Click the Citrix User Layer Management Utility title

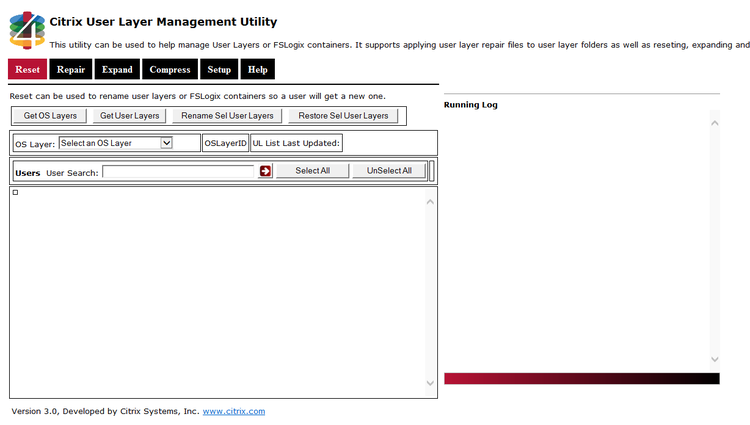(x=163, y=22)
